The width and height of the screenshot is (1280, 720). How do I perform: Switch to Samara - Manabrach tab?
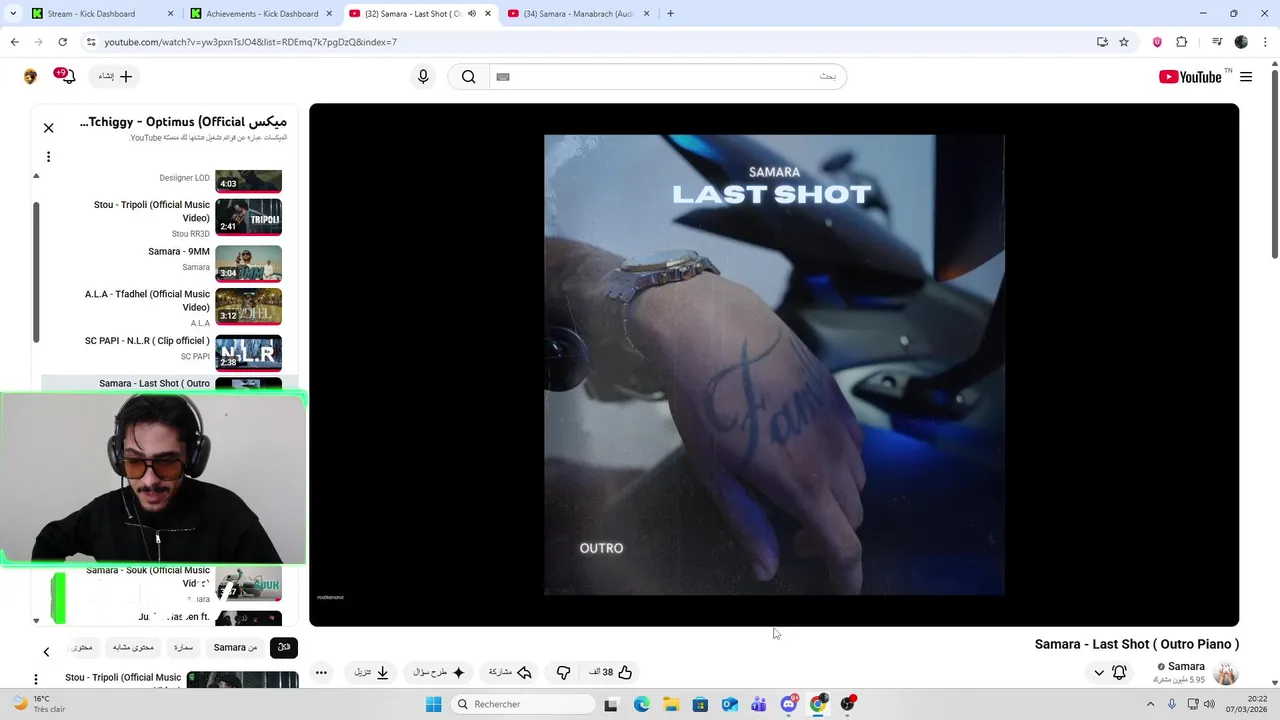pos(578,14)
